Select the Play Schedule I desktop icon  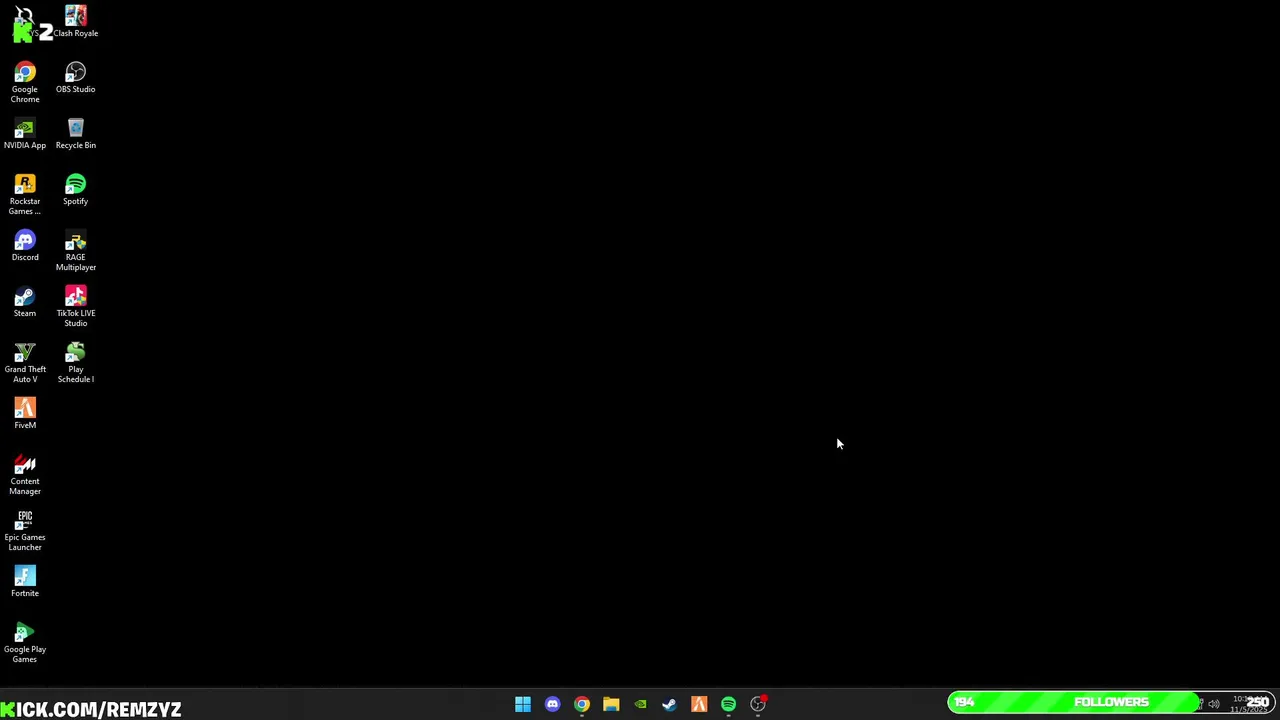pyautogui.click(x=76, y=362)
